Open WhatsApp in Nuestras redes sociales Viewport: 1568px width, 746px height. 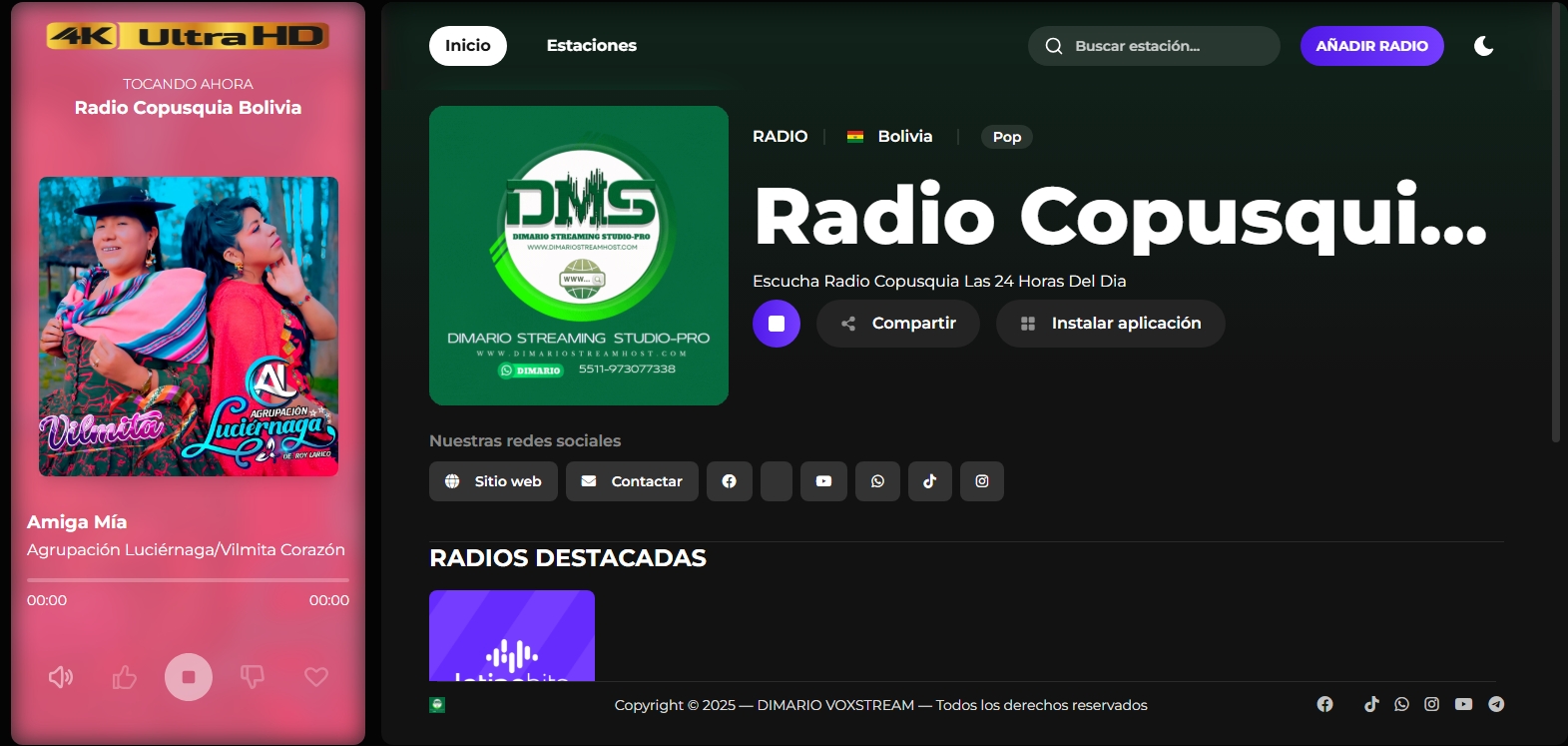pos(877,481)
